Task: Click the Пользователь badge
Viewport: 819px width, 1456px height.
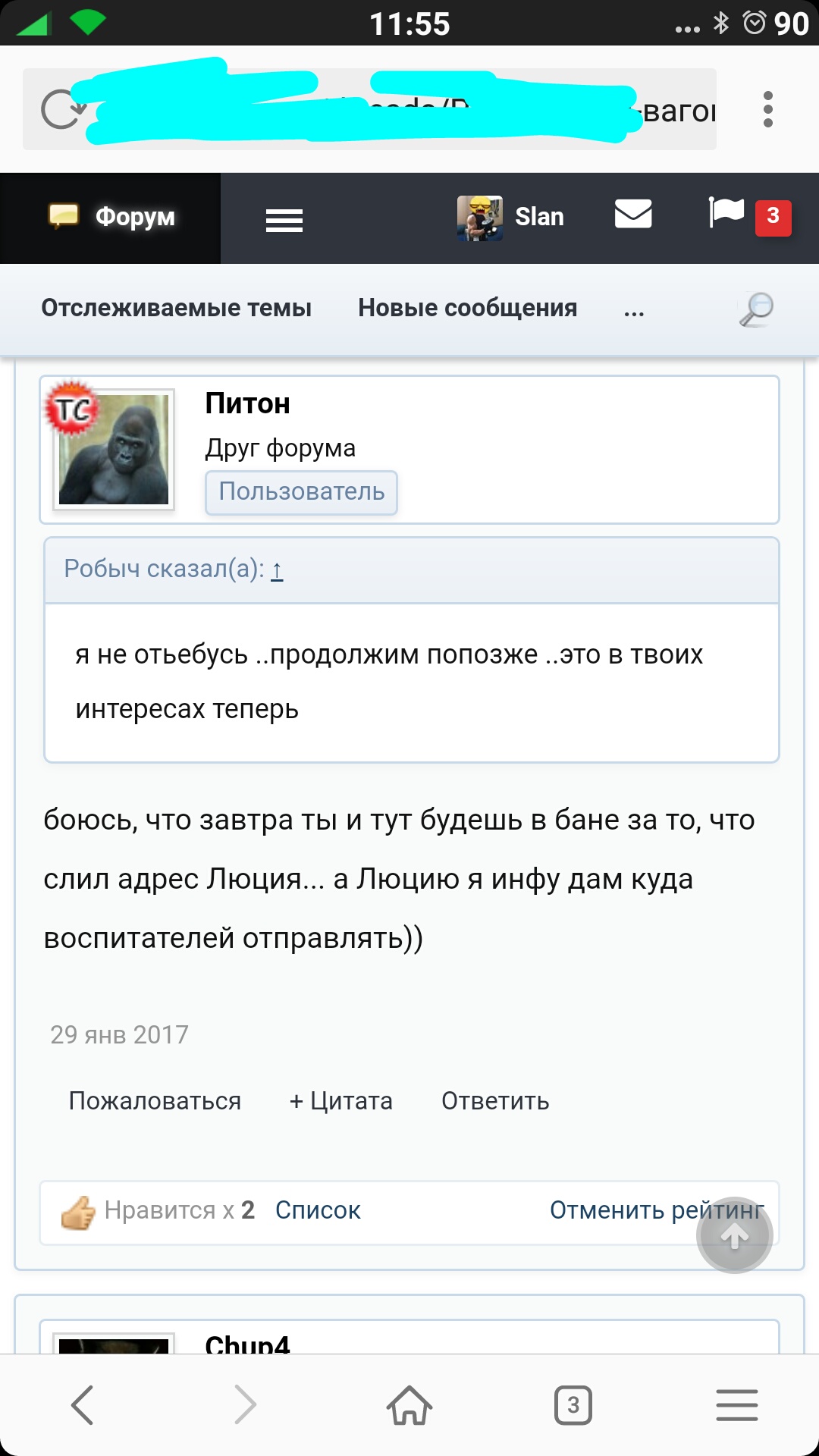Action: pos(301,492)
